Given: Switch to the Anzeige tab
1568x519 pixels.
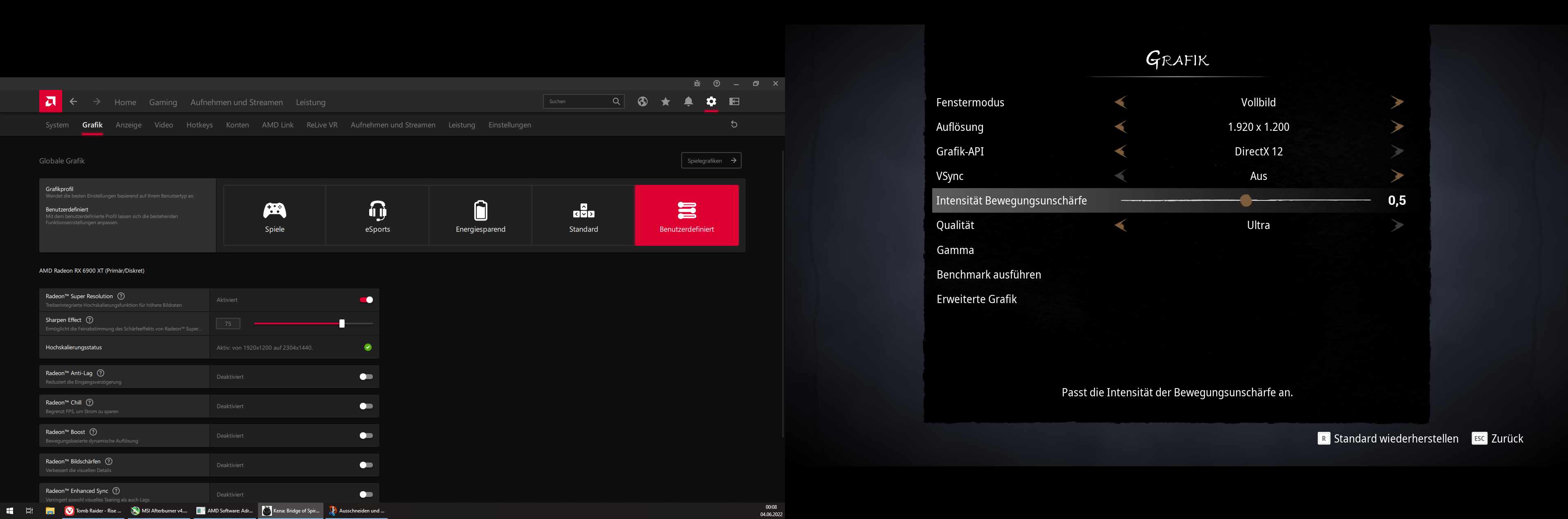Looking at the screenshot, I should coord(128,125).
